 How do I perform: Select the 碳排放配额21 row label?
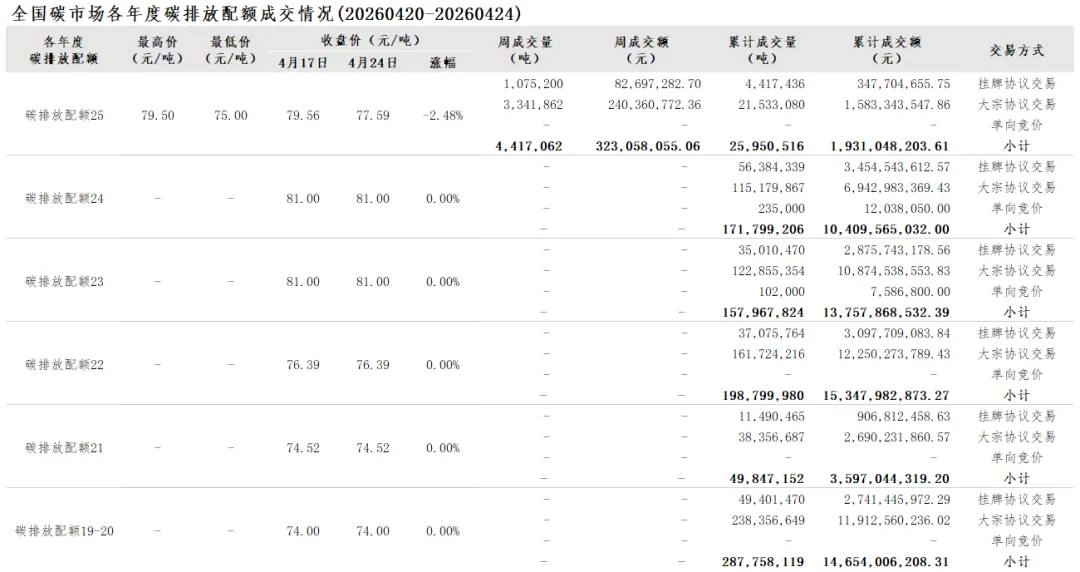pyautogui.click(x=65, y=448)
